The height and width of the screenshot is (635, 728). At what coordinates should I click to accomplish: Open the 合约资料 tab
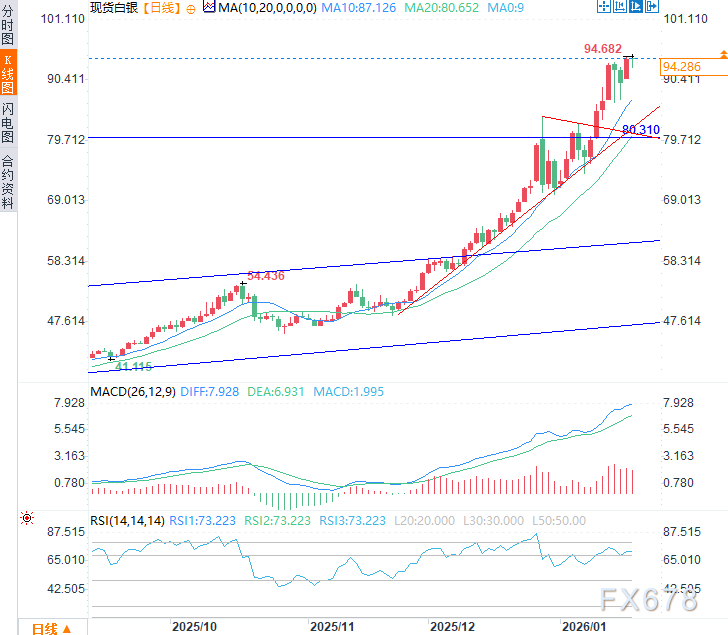(8, 181)
